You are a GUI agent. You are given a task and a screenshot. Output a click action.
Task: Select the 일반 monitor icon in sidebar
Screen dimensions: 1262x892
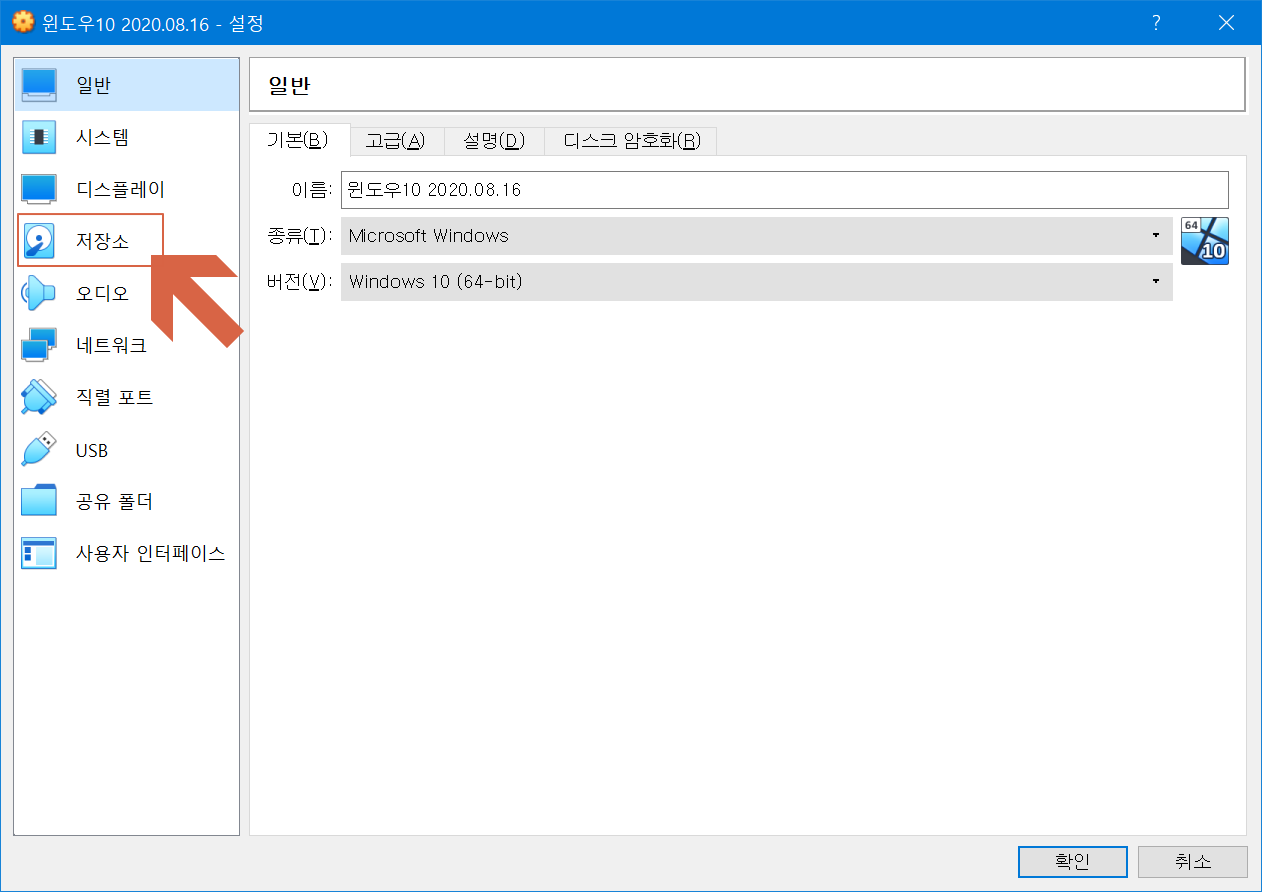[x=39, y=85]
